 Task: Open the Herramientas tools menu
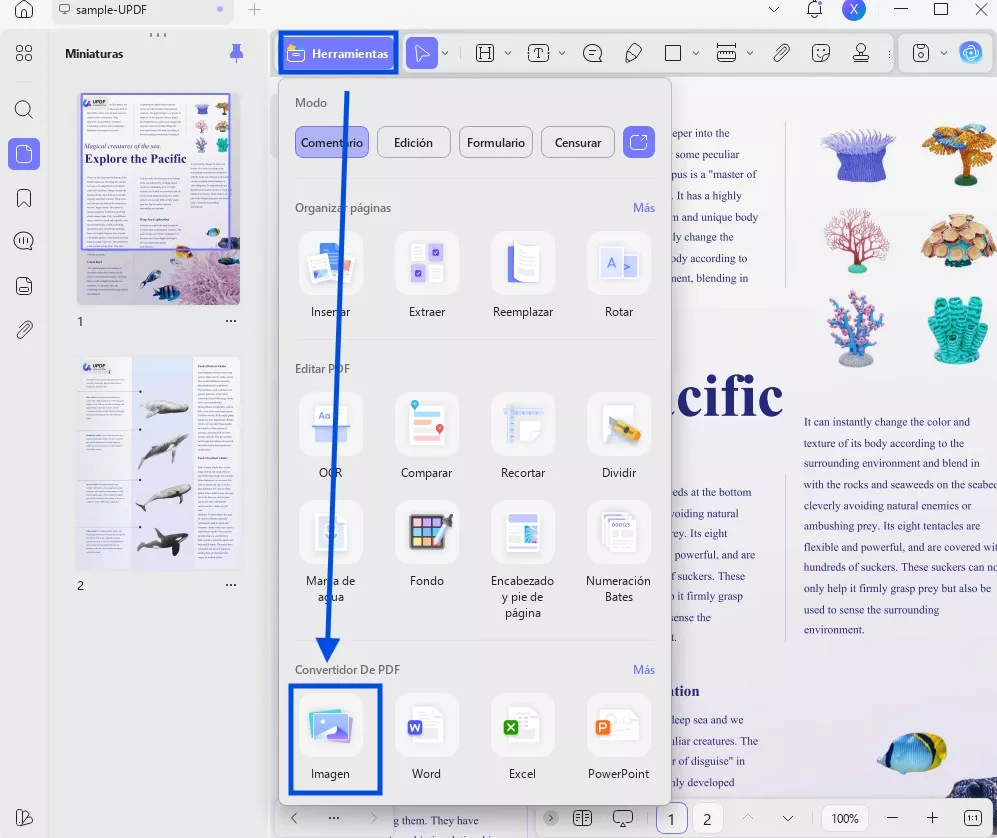pos(338,53)
